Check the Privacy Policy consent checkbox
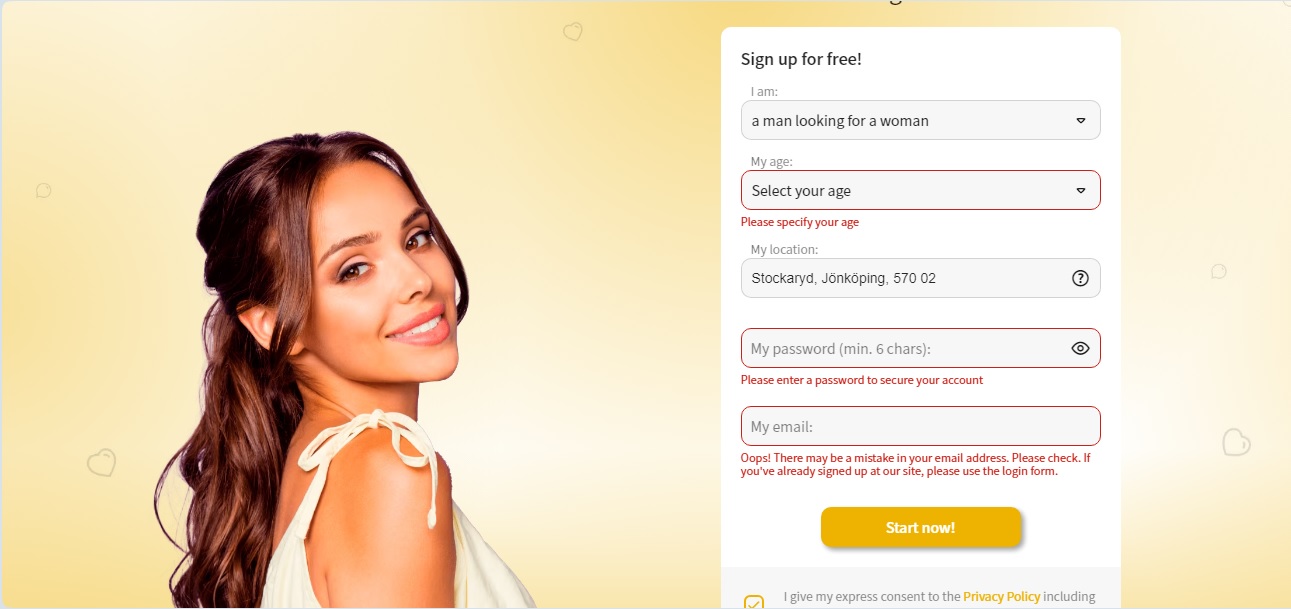The width and height of the screenshot is (1291, 609). [x=754, y=603]
